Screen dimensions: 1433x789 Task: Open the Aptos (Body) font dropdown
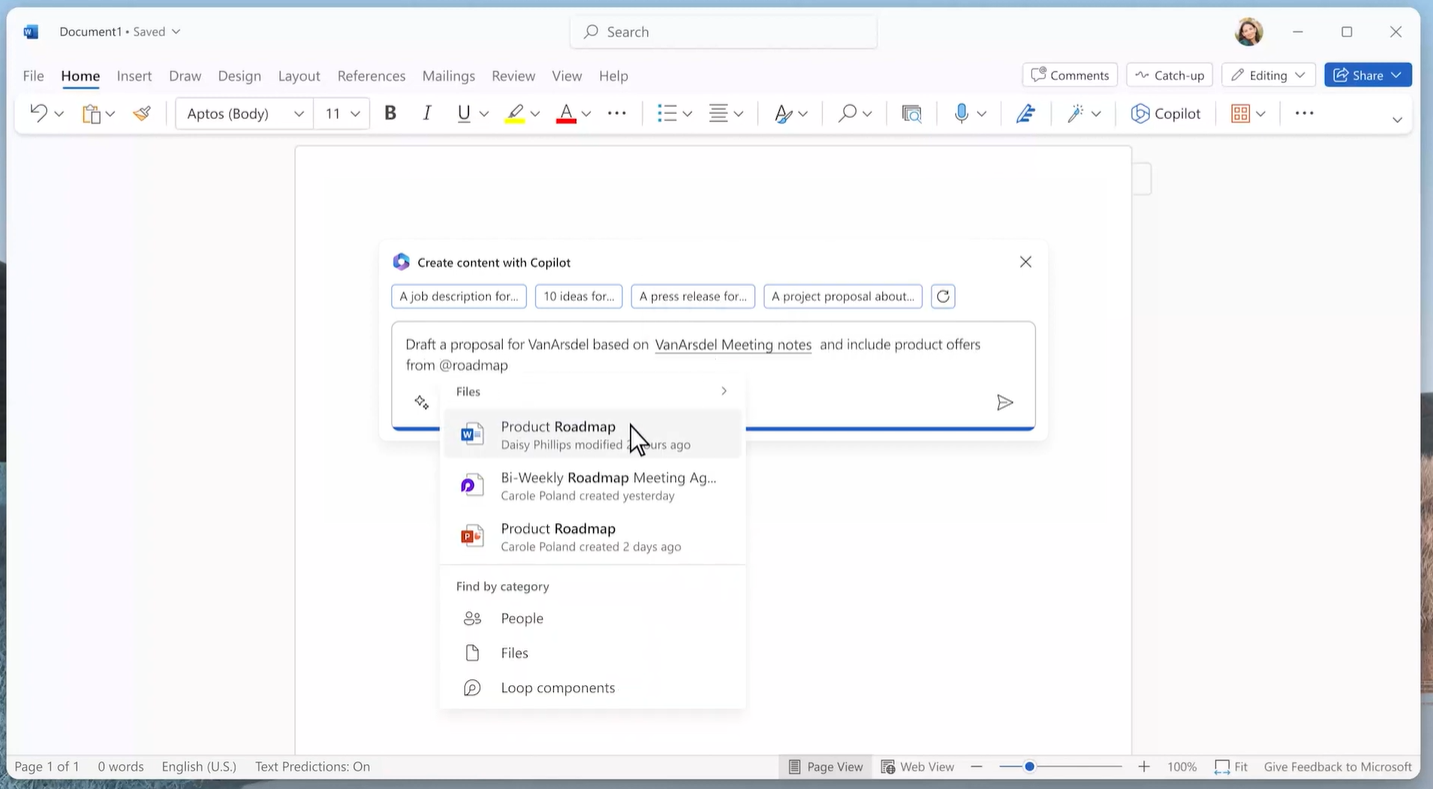coord(244,113)
